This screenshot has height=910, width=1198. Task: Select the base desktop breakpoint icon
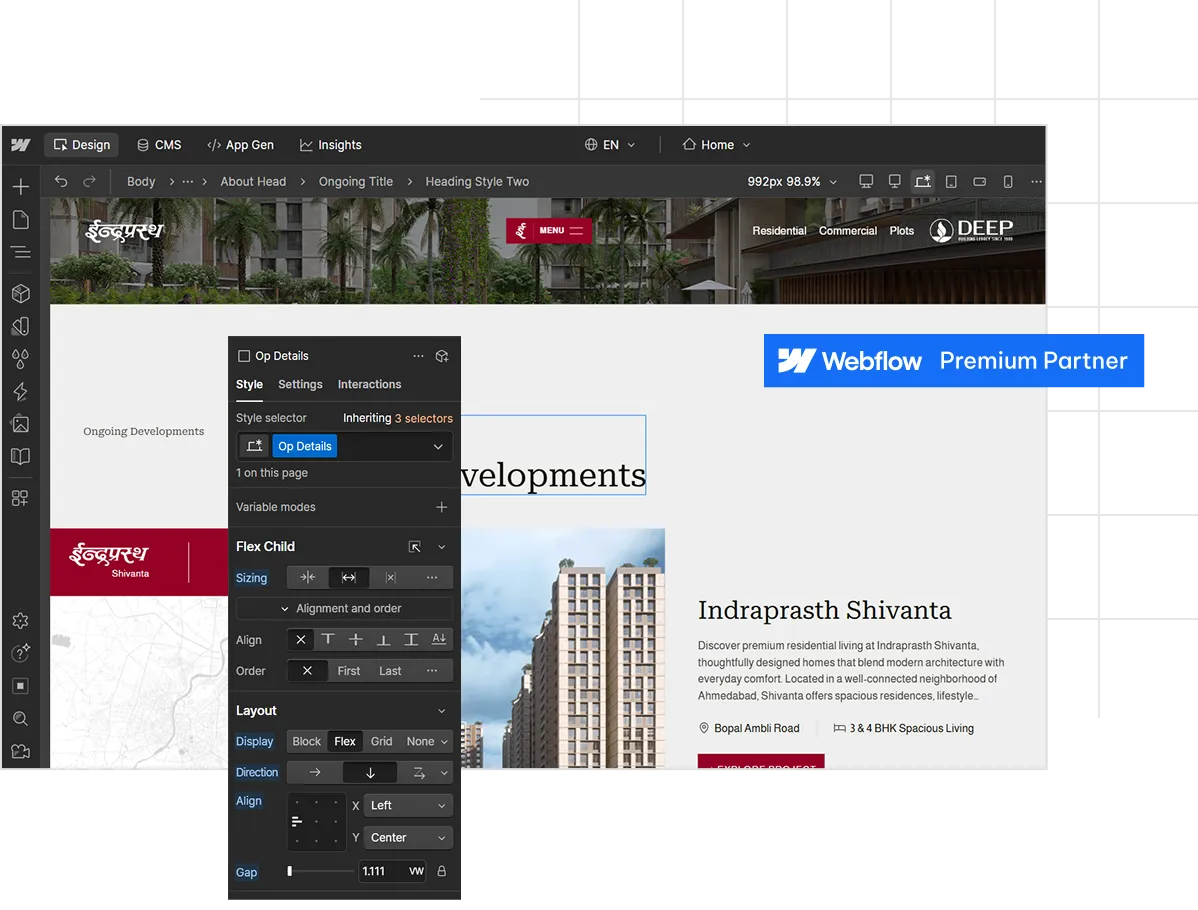[894, 181]
